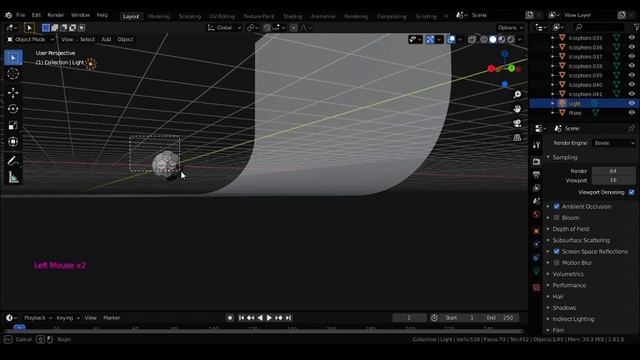Open the Render Engine dropdown
640x360 pixels.
pos(614,143)
